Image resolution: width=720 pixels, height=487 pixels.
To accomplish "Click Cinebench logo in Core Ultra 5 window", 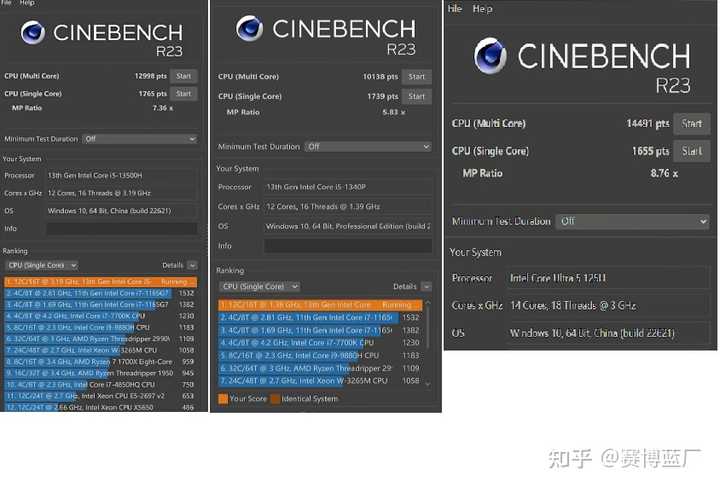I will pos(490,56).
